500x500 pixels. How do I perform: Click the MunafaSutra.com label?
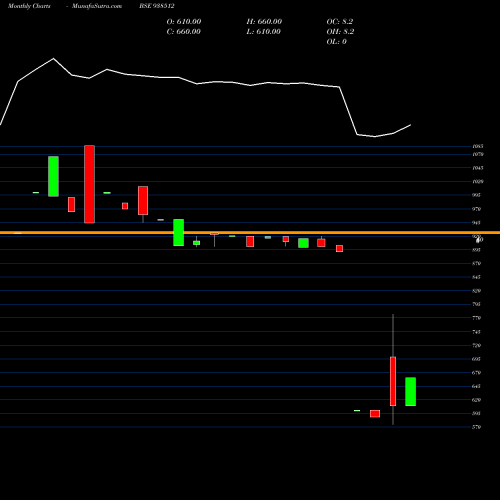97,6
